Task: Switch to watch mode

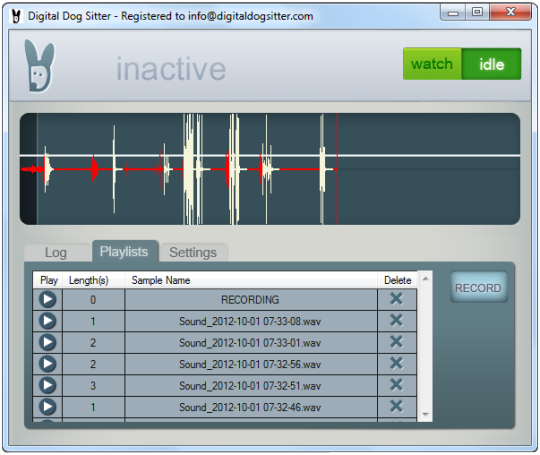Action: (x=432, y=64)
